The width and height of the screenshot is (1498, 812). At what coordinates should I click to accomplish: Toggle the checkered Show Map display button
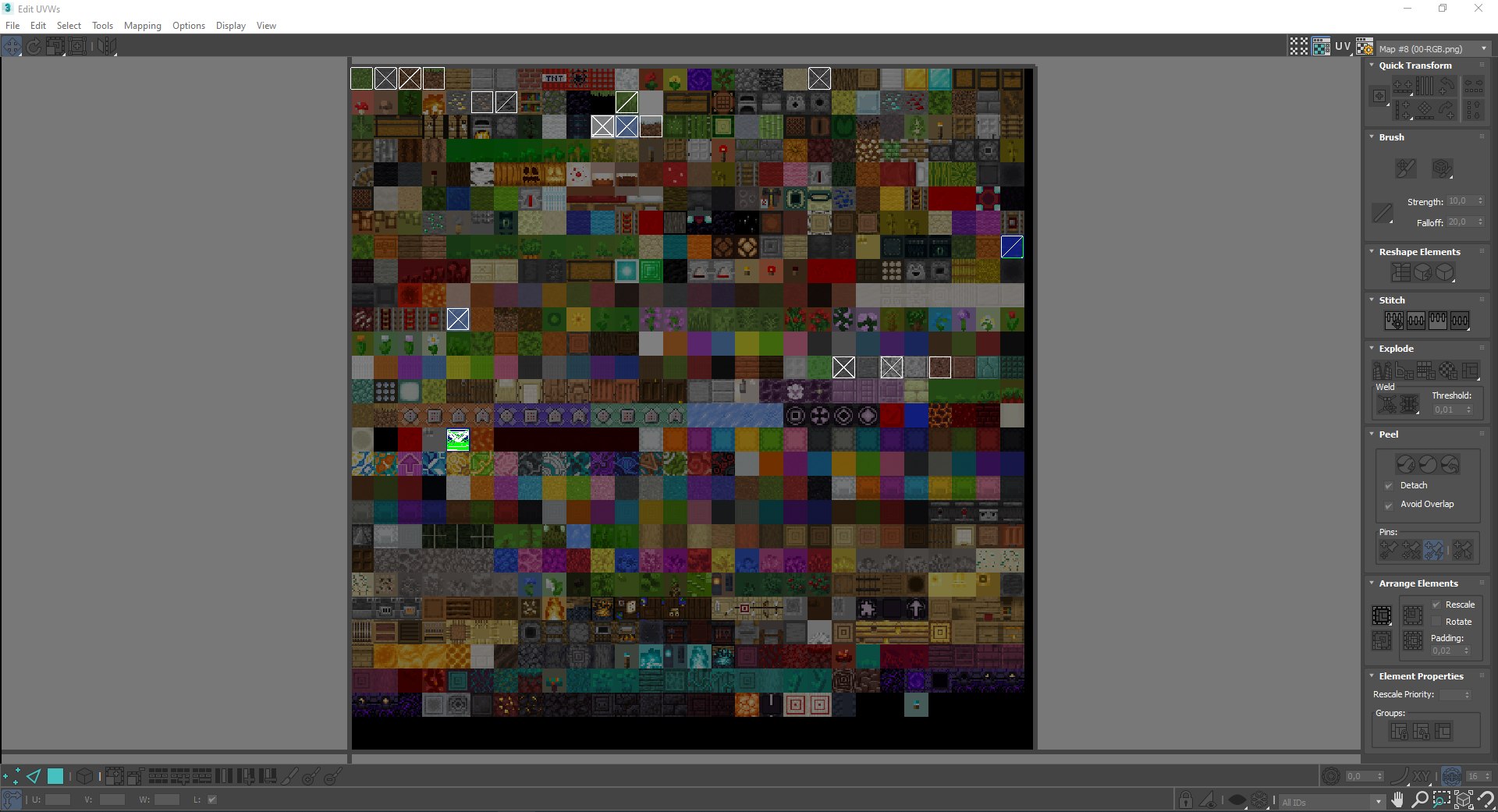pos(1321,47)
